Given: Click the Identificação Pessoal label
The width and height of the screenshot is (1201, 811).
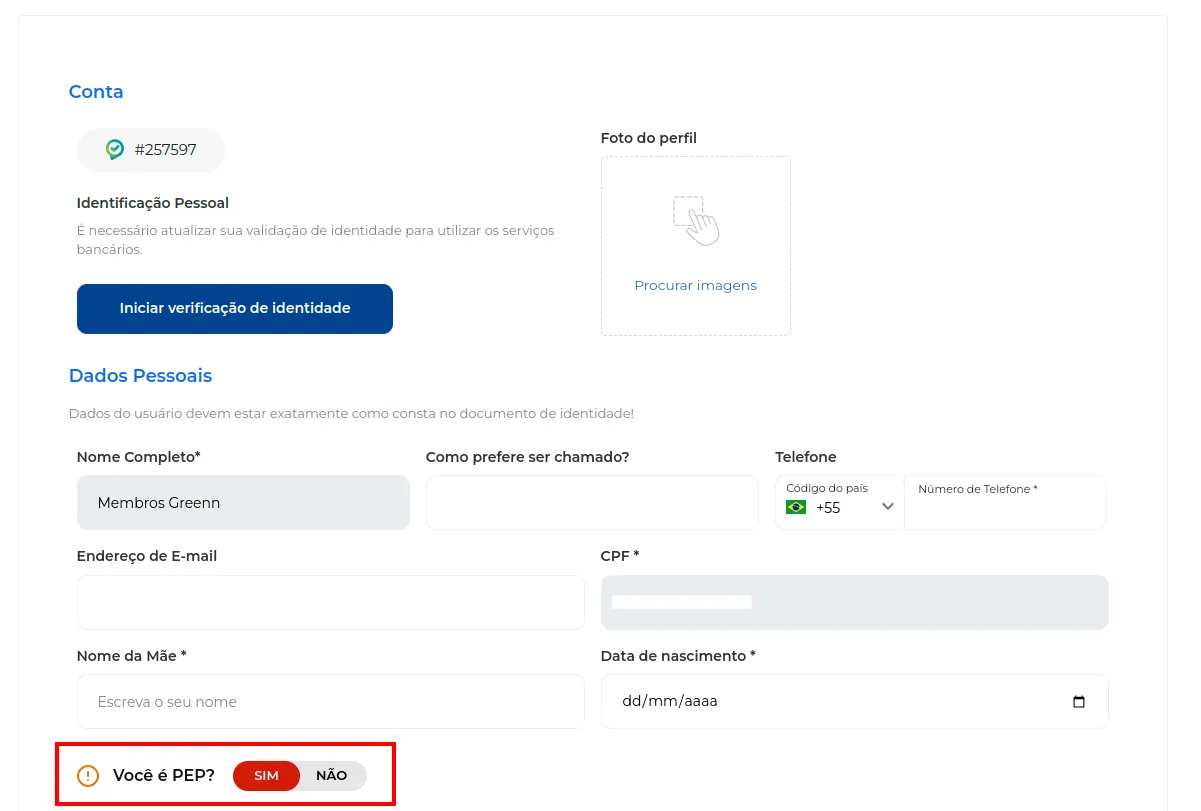Looking at the screenshot, I should (x=153, y=203).
